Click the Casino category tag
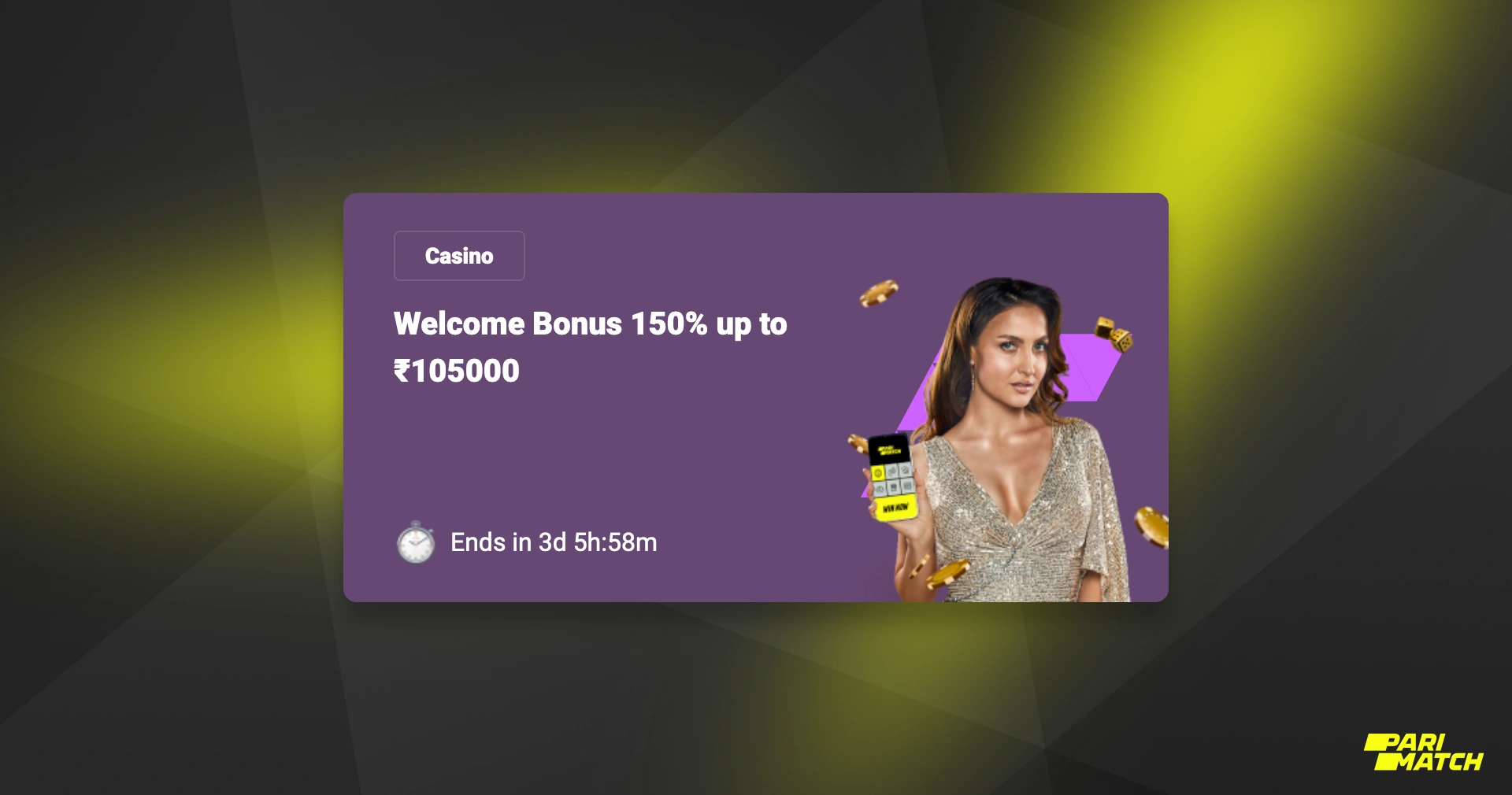1512x795 pixels. [x=459, y=256]
